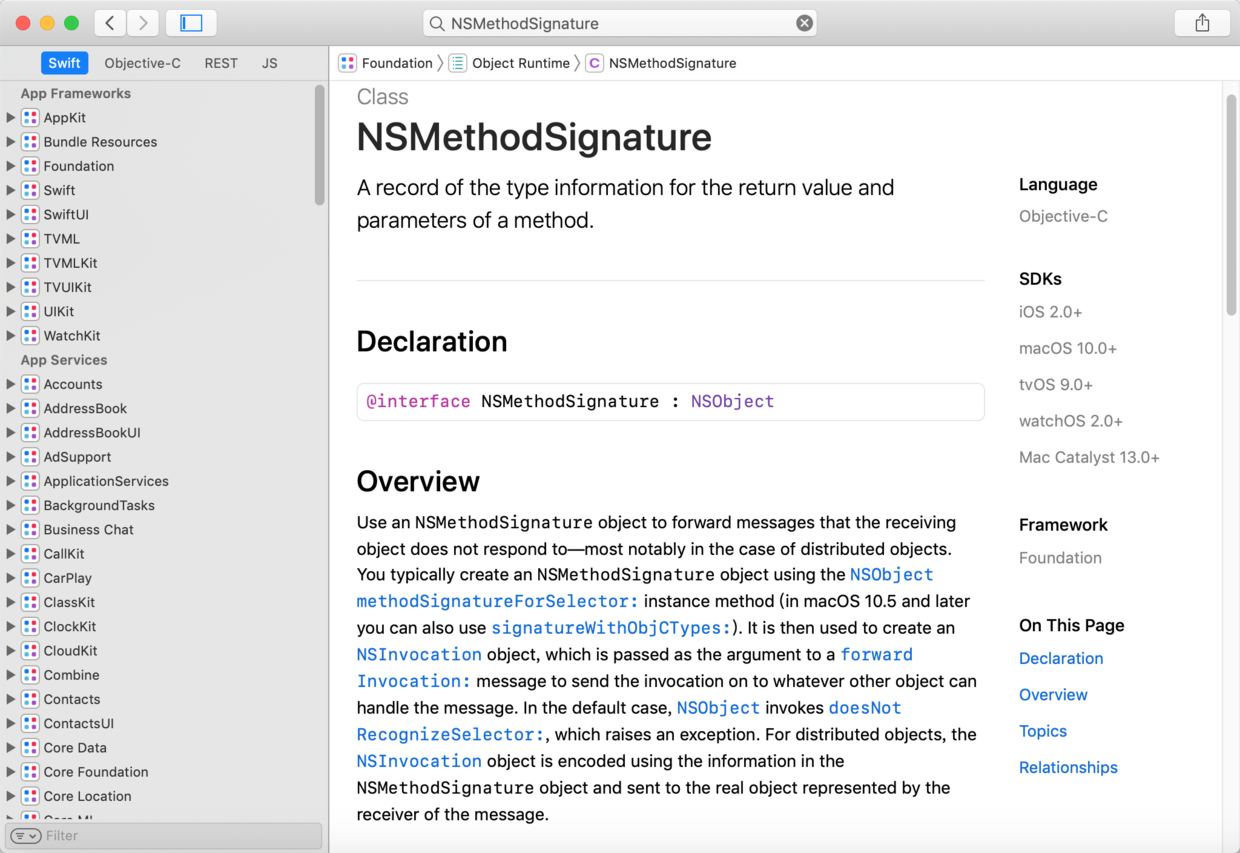Viewport: 1240px width, 853px height.
Task: Toggle the sidebar navigator button
Action: tap(191, 23)
